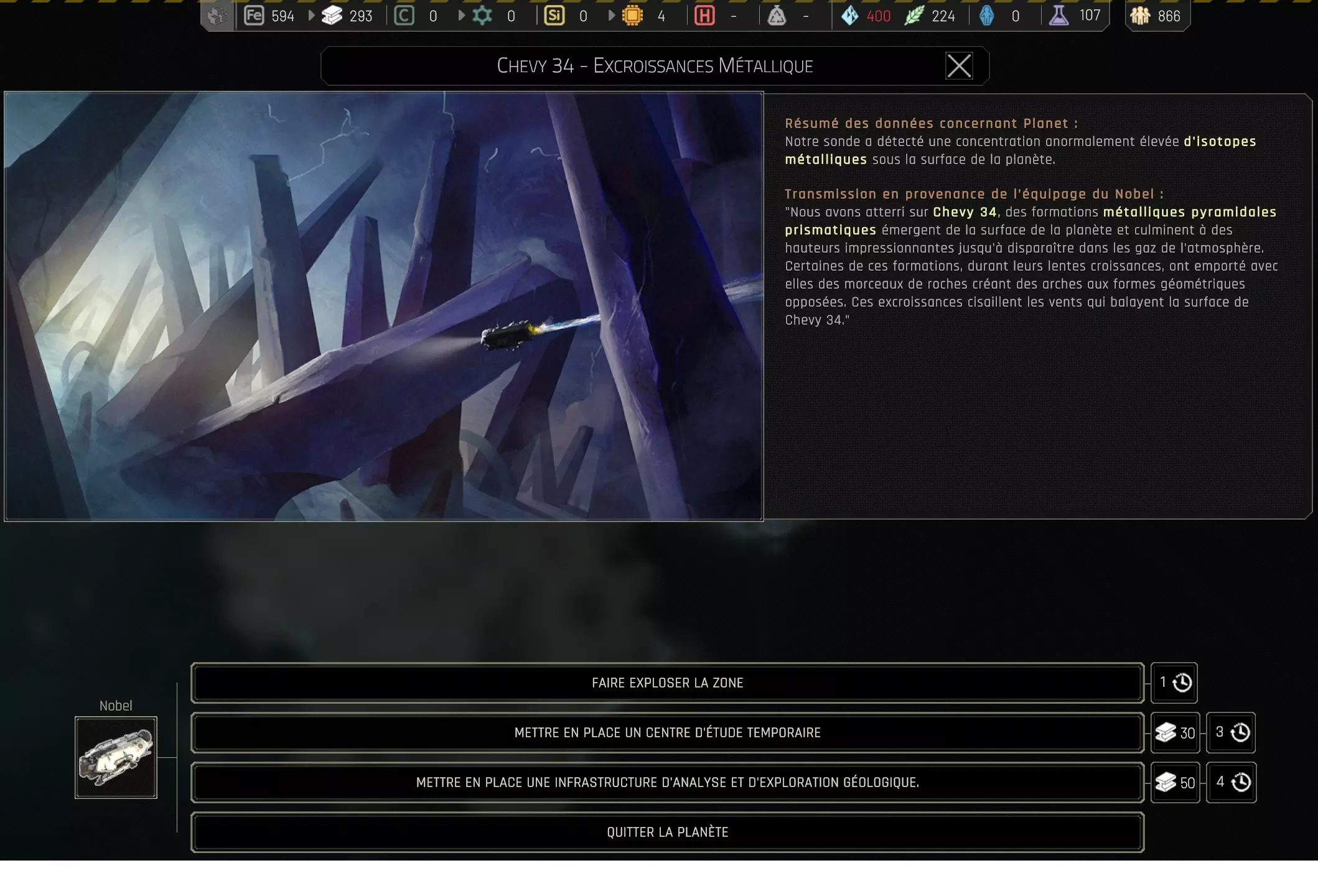Viewport: 1318px width, 896px height.
Task: Click the arrow between iron and plates
Action: click(311, 16)
